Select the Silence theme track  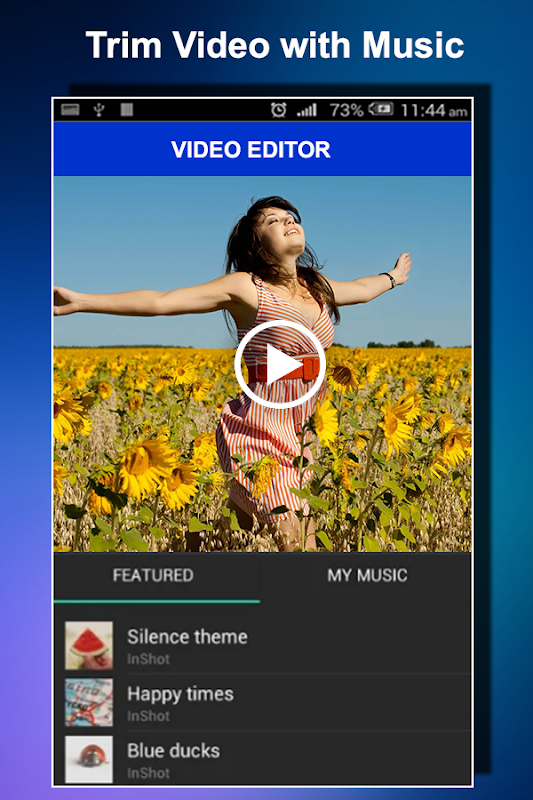262,645
